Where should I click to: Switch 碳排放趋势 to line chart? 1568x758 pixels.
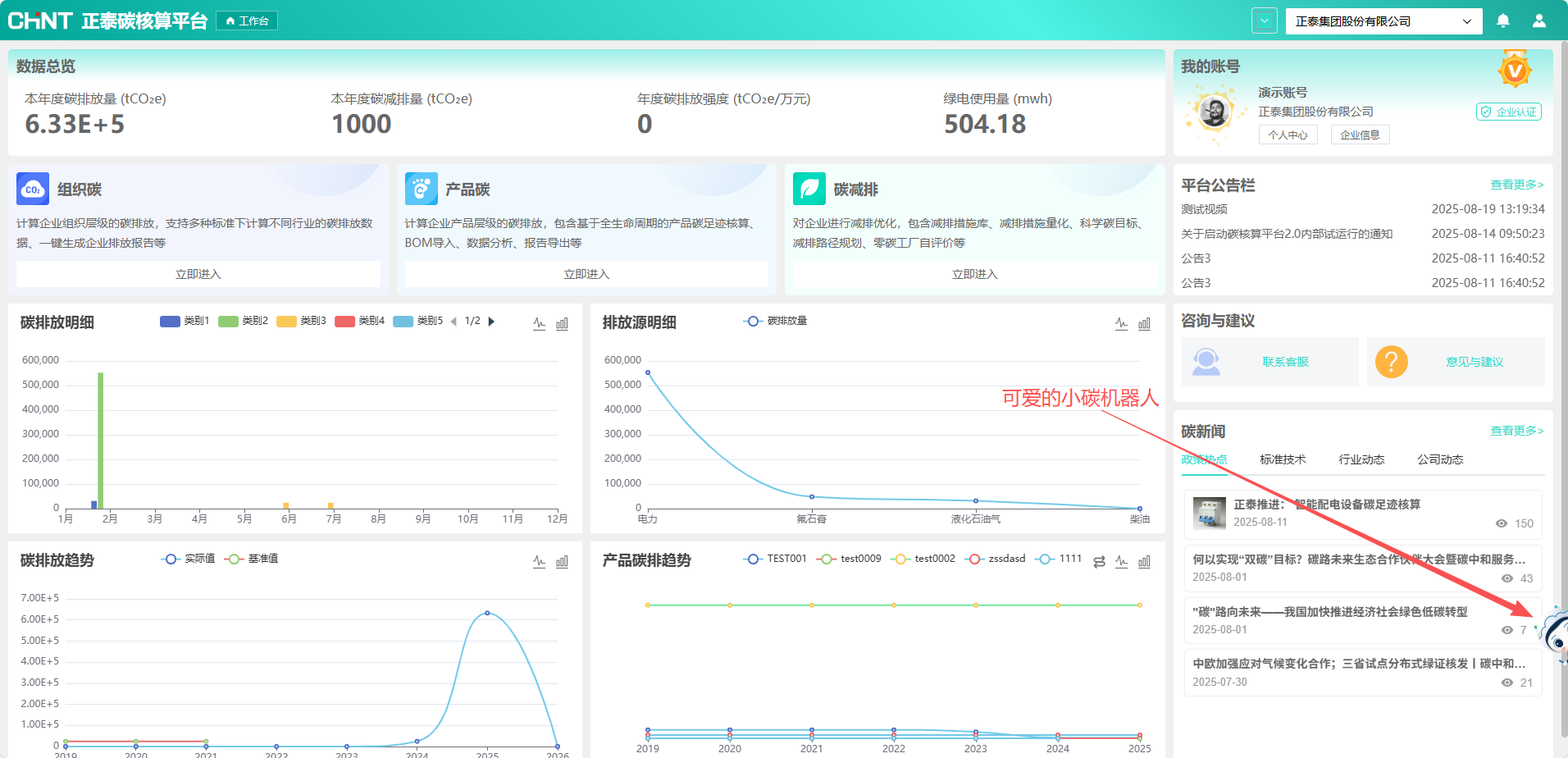539,561
